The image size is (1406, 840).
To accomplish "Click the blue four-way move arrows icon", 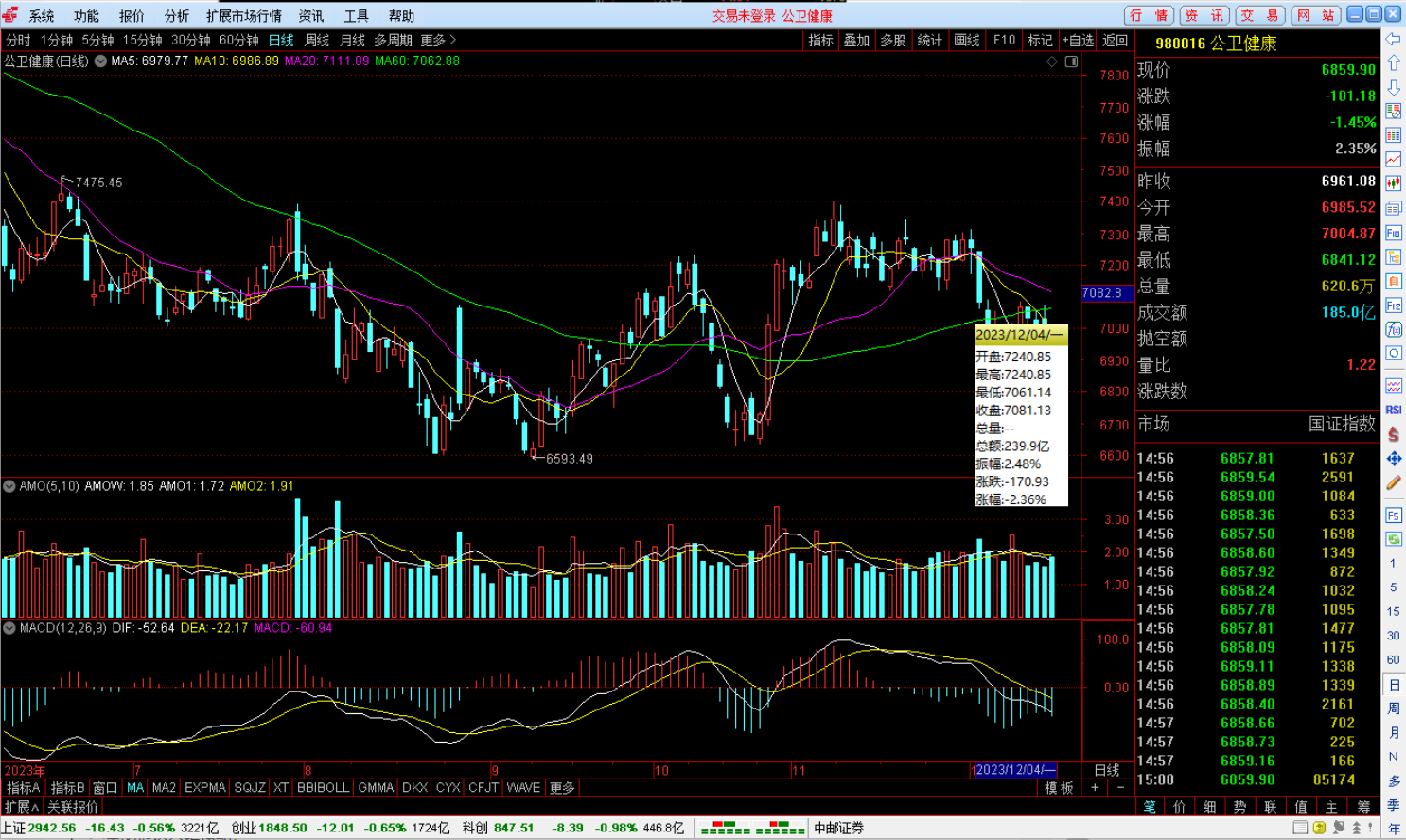I will tap(1394, 459).
